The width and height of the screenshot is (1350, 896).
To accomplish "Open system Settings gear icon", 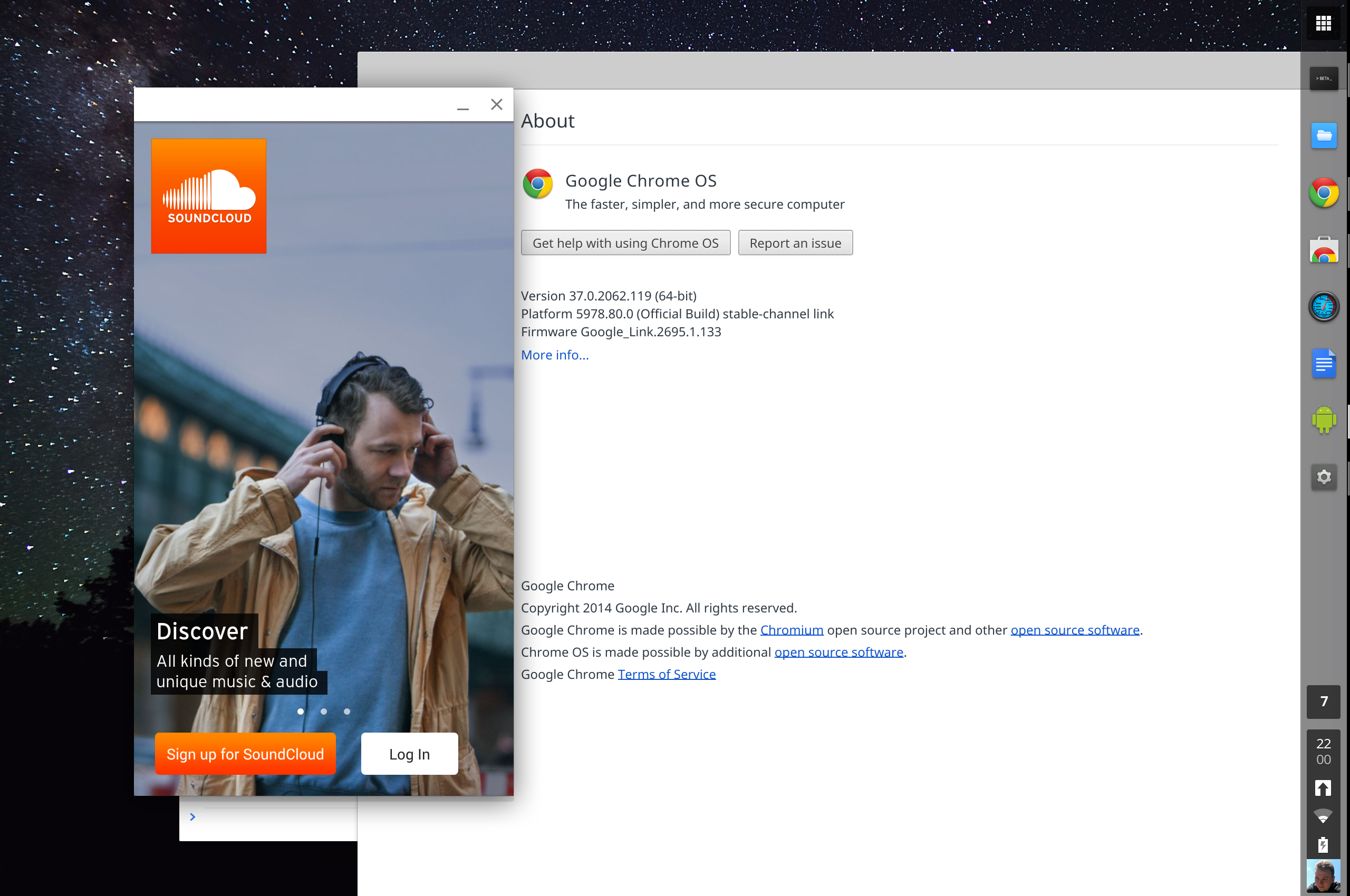I will tap(1323, 476).
